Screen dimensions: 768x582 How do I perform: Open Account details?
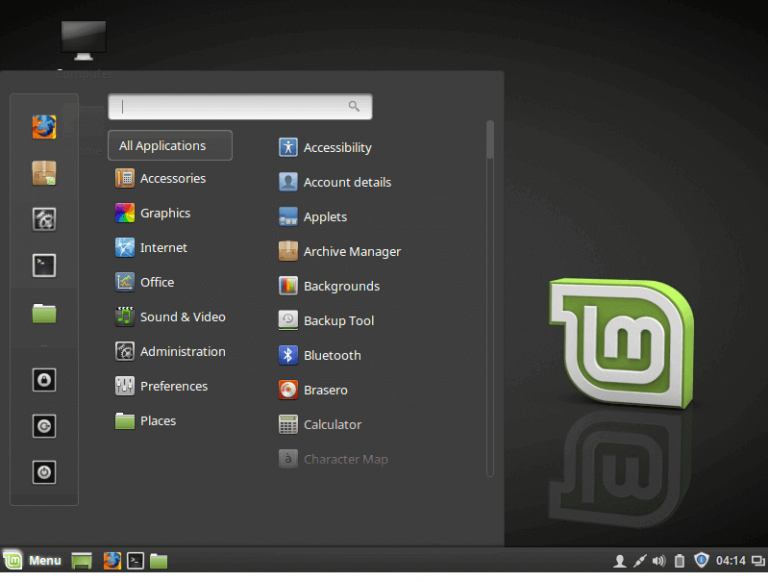coord(335,182)
